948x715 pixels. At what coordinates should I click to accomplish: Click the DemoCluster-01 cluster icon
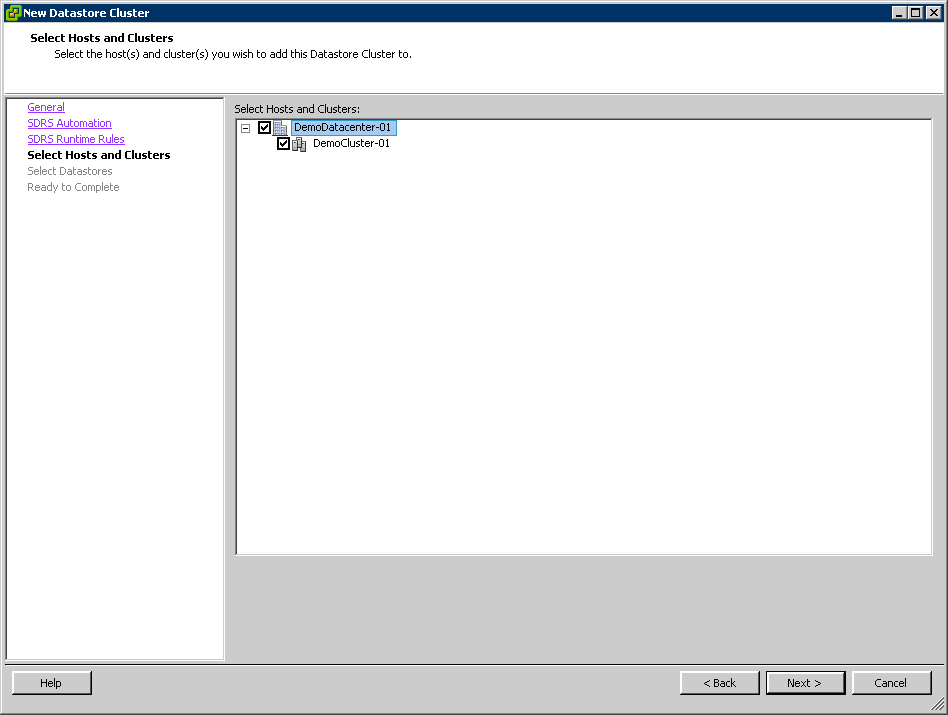point(299,144)
